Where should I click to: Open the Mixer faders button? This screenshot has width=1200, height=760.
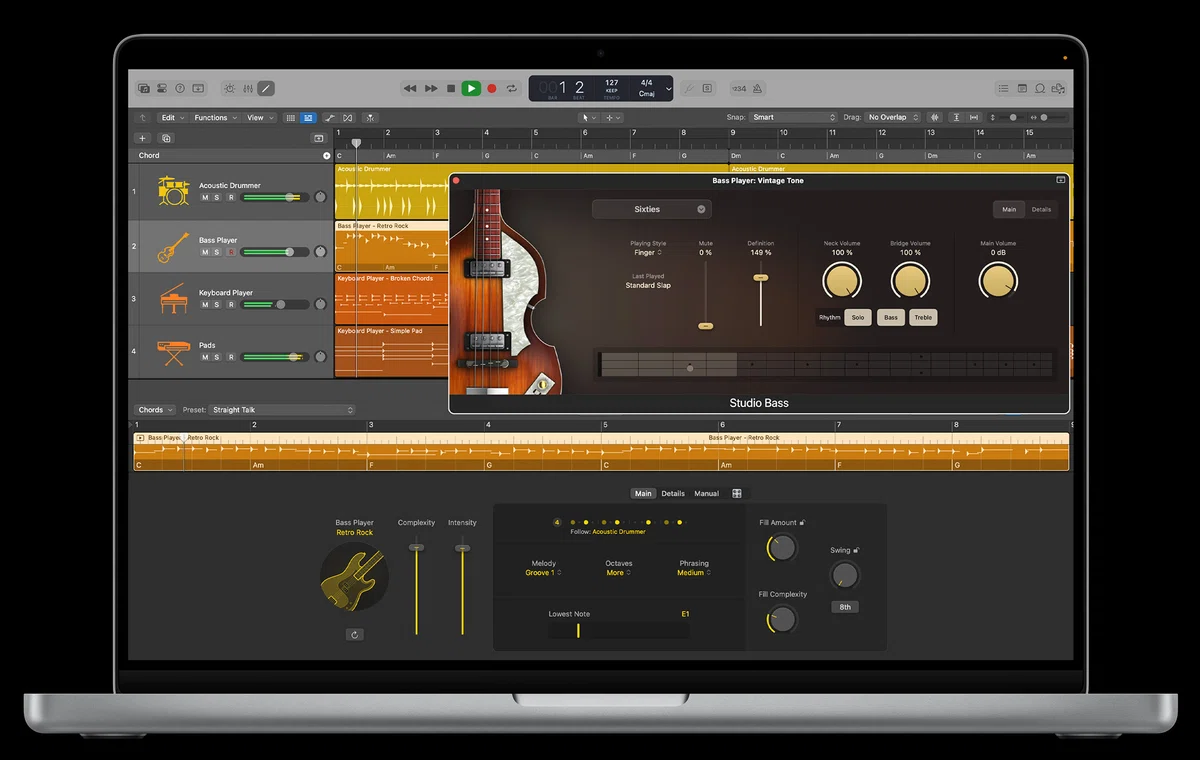(248, 88)
